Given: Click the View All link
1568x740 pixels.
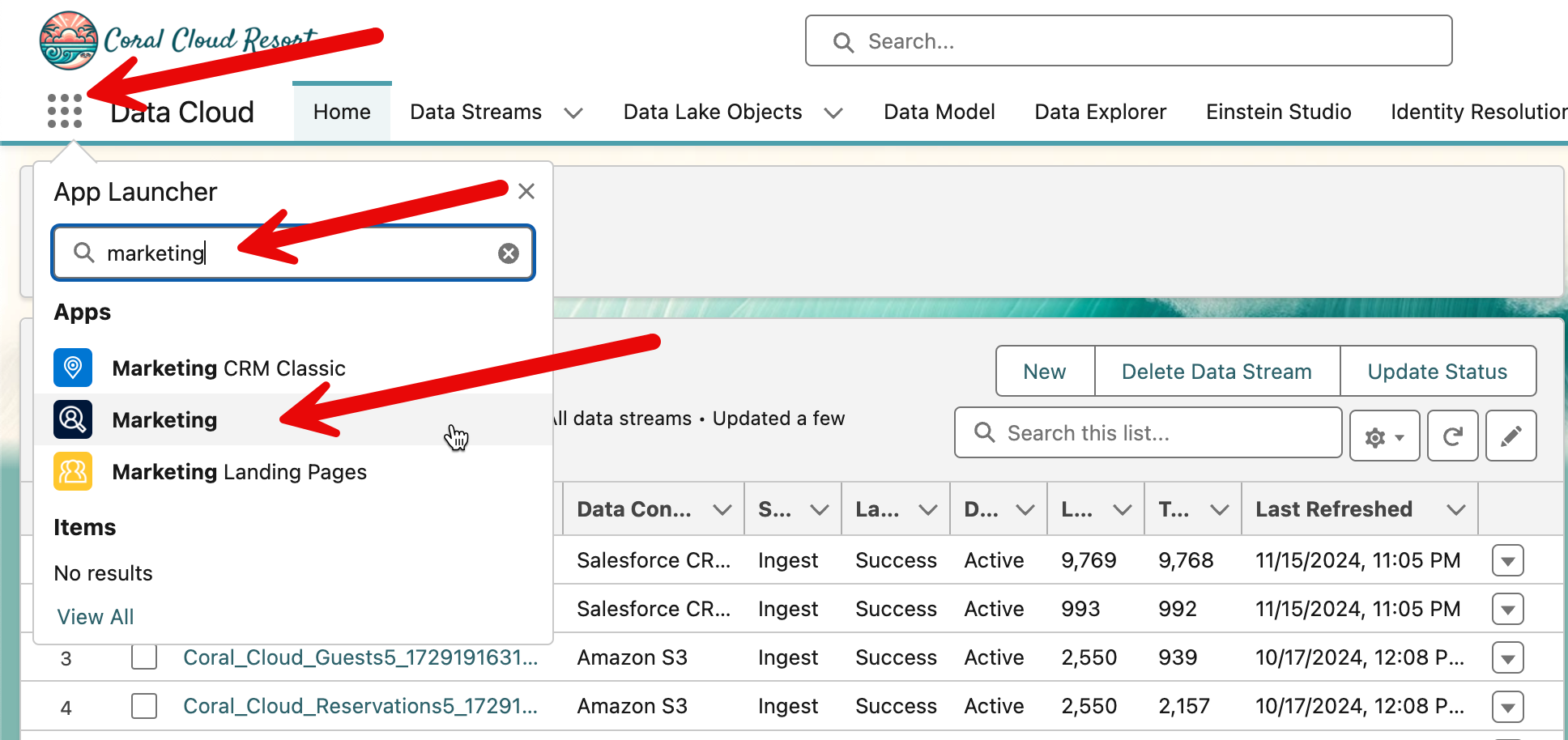Looking at the screenshot, I should click(x=96, y=617).
